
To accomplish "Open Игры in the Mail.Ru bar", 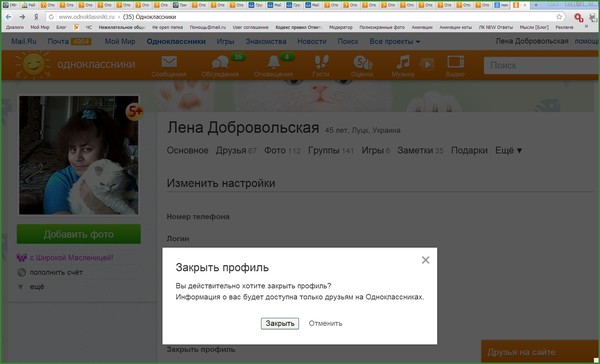I will tap(225, 41).
